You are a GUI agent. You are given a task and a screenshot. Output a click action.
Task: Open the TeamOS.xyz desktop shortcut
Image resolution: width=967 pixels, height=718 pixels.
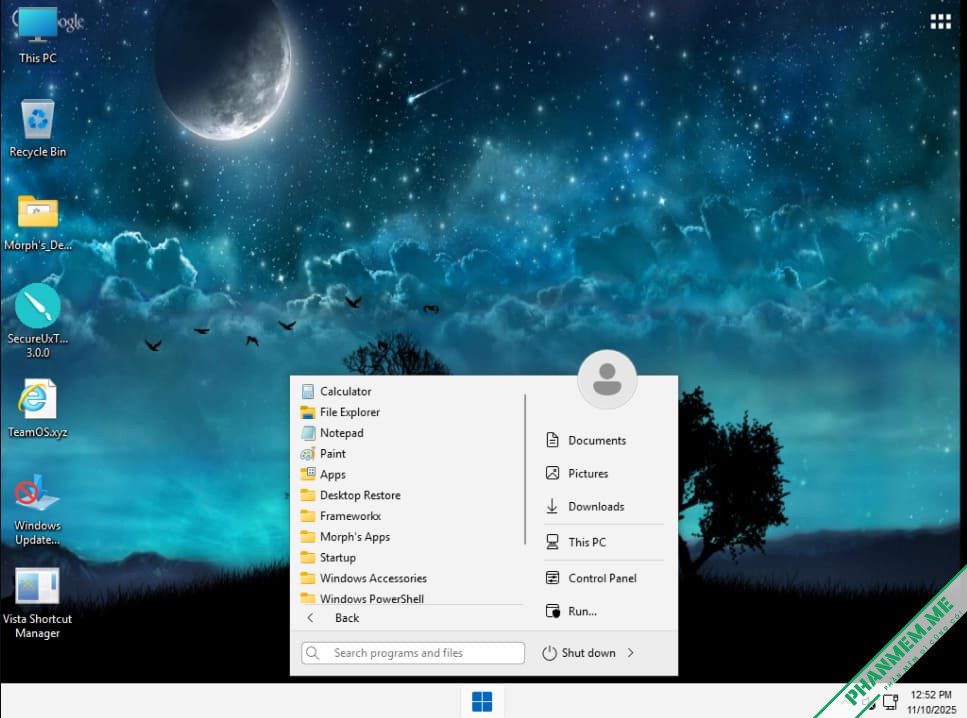click(38, 408)
